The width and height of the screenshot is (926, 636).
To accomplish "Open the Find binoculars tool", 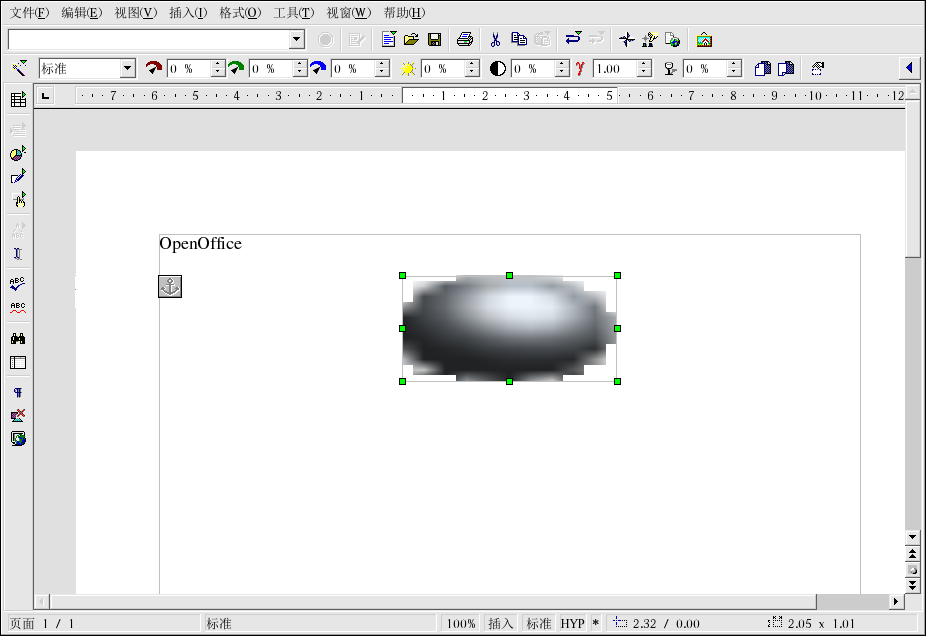I will 18,339.
